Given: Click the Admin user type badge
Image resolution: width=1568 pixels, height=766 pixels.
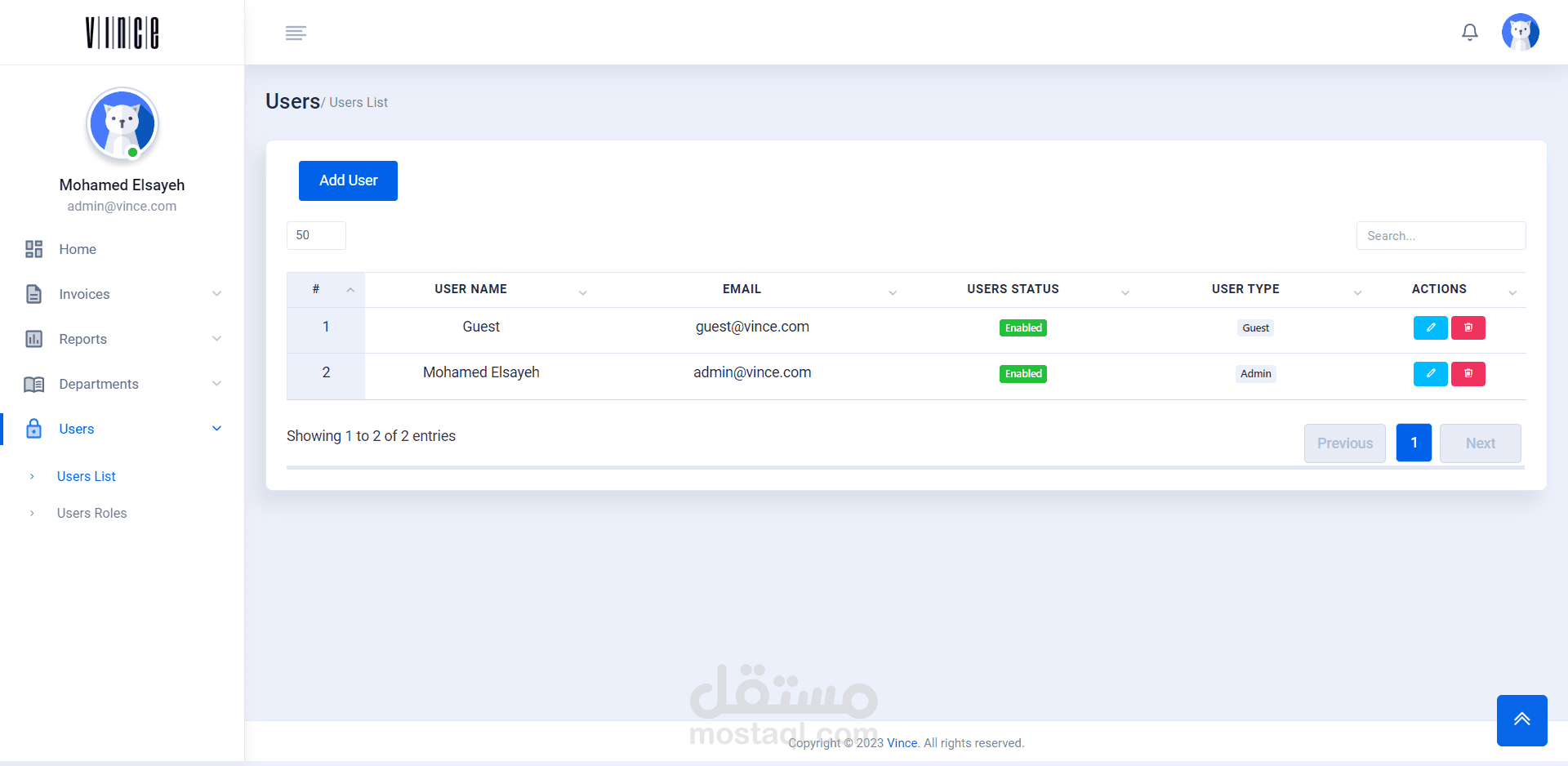Looking at the screenshot, I should 1256,373.
